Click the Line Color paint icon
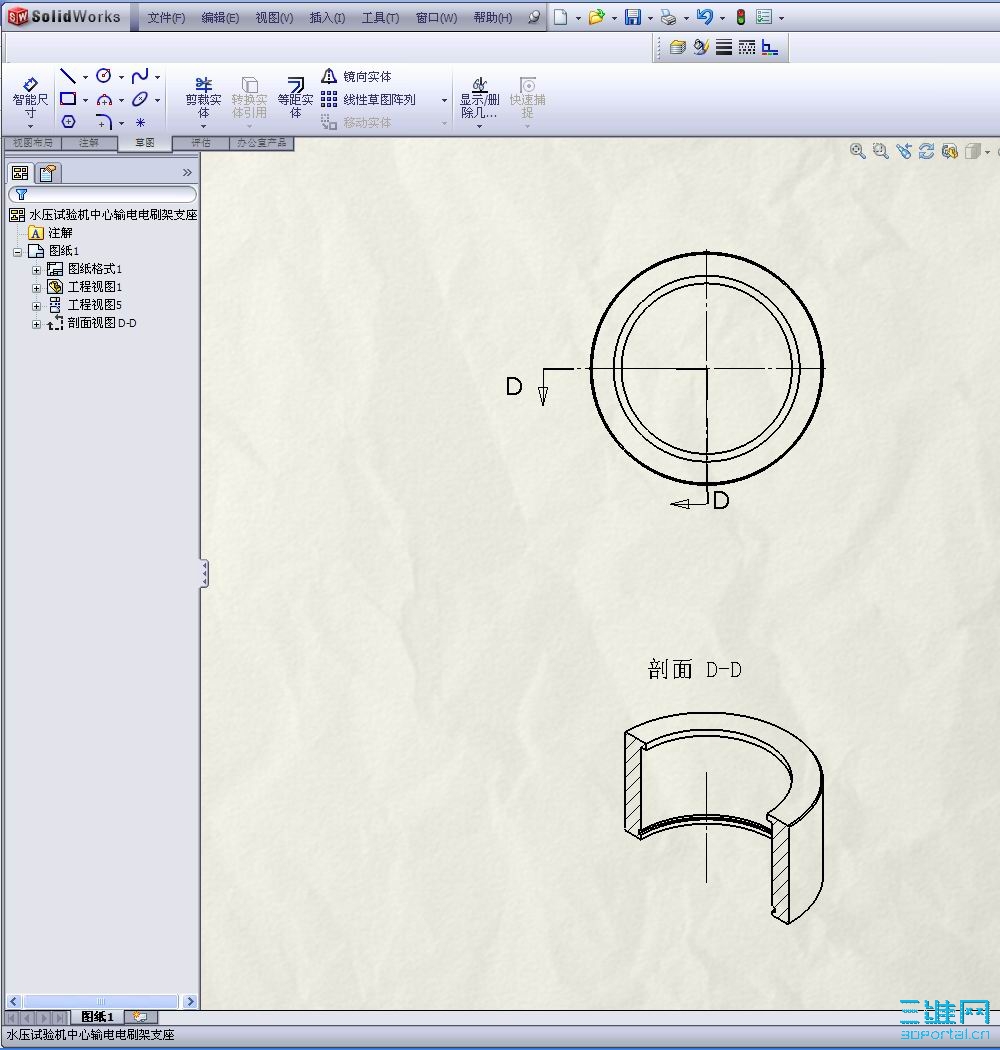The image size is (1000, 1050). (x=701, y=47)
